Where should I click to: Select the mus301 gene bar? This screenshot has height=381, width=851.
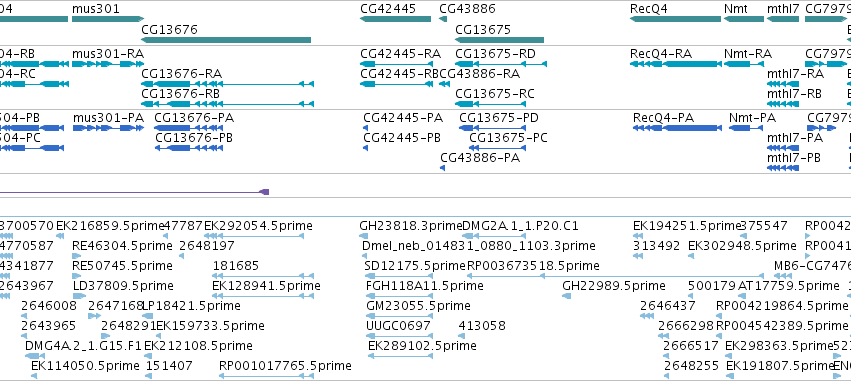[x=107, y=19]
